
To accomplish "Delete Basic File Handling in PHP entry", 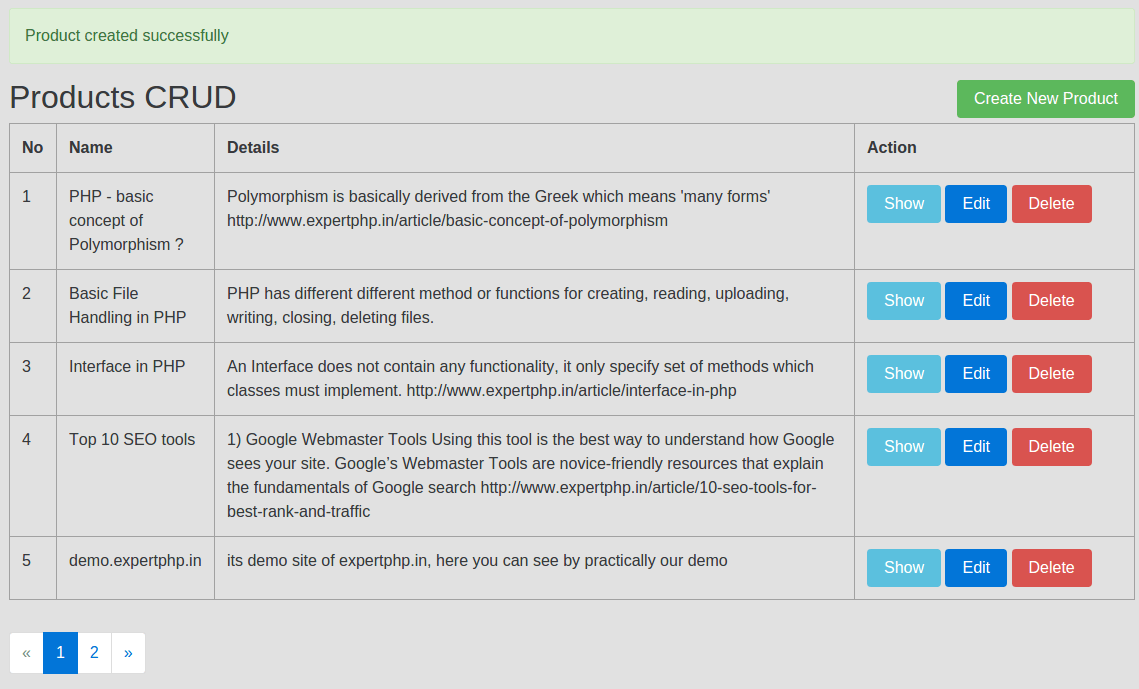I will tap(1051, 301).
